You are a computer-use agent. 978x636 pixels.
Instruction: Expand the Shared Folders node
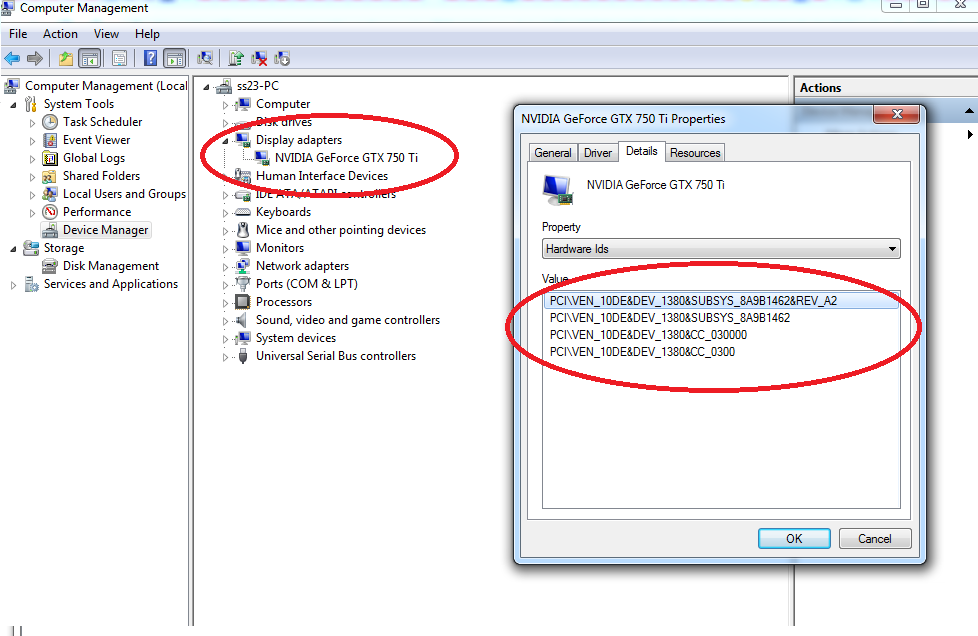click(32, 177)
